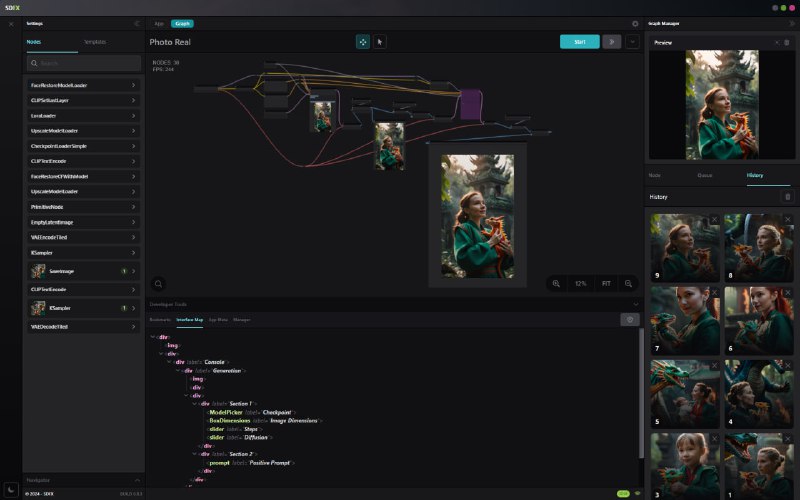
Task: Expand the LoraLoader node entry
Action: (x=133, y=116)
